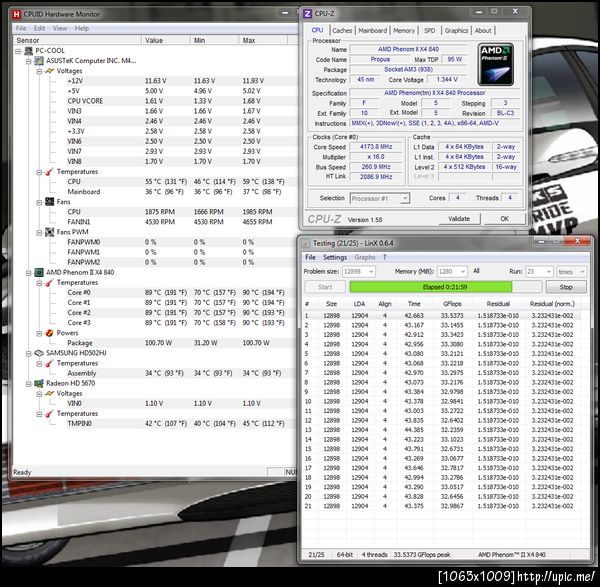Switch to the Mainboard tab in CPU-Z
The height and width of the screenshot is (587, 600).
point(372,31)
